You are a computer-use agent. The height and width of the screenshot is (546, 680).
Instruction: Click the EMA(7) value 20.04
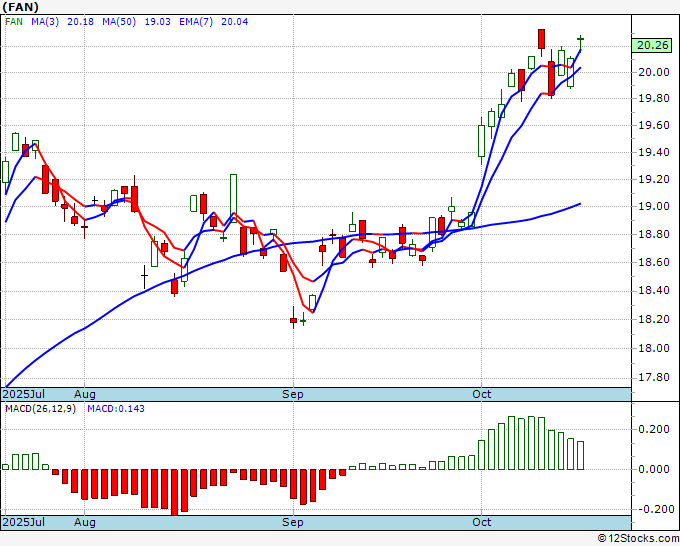(235, 22)
